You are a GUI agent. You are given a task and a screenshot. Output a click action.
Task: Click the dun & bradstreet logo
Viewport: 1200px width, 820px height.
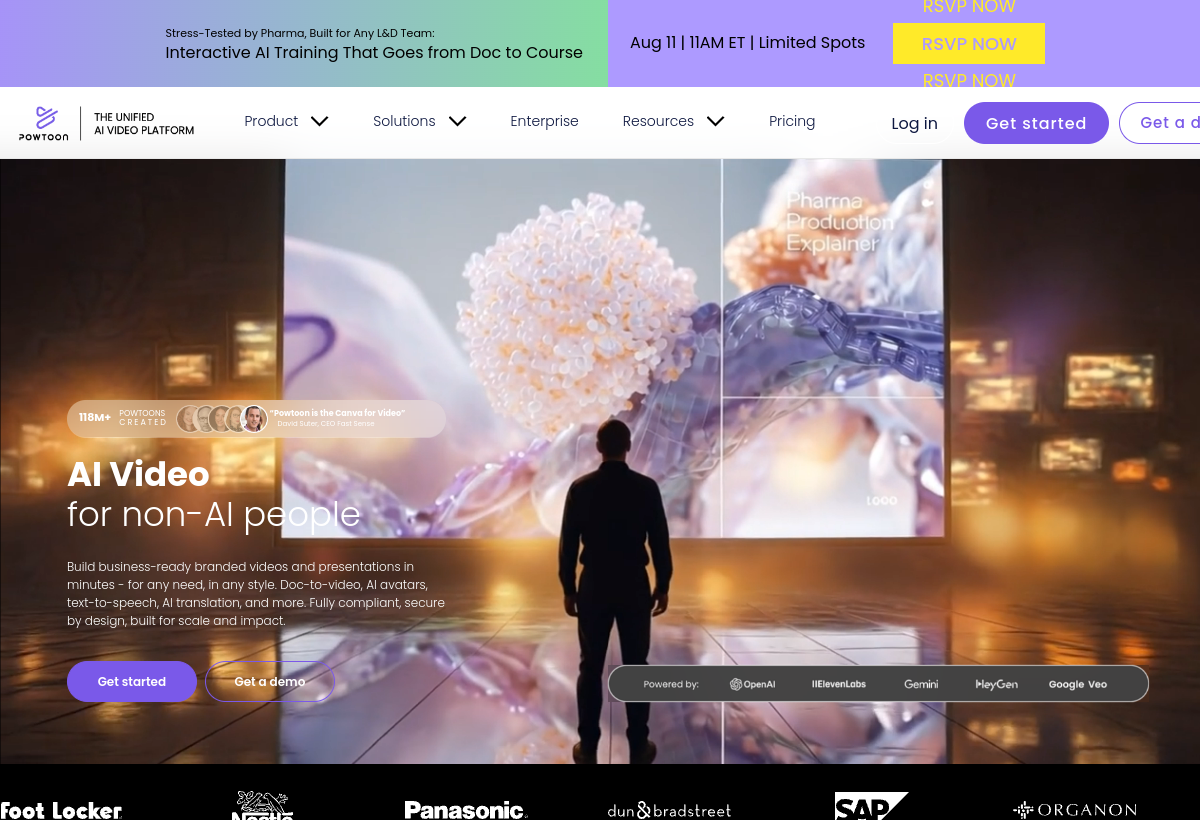click(x=669, y=809)
